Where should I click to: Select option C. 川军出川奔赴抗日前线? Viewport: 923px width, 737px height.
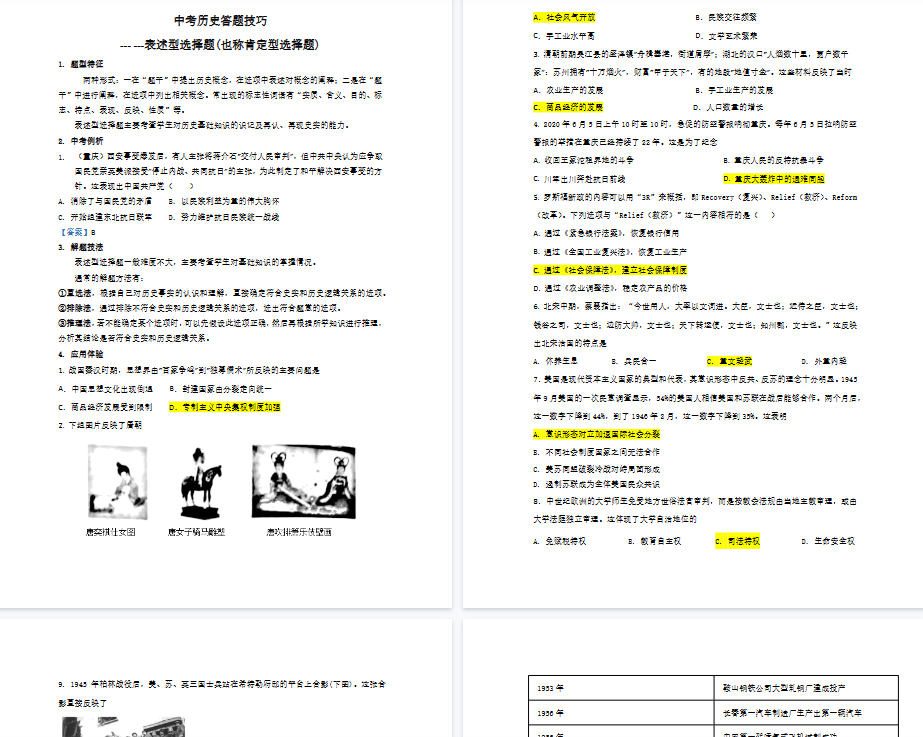coord(579,179)
